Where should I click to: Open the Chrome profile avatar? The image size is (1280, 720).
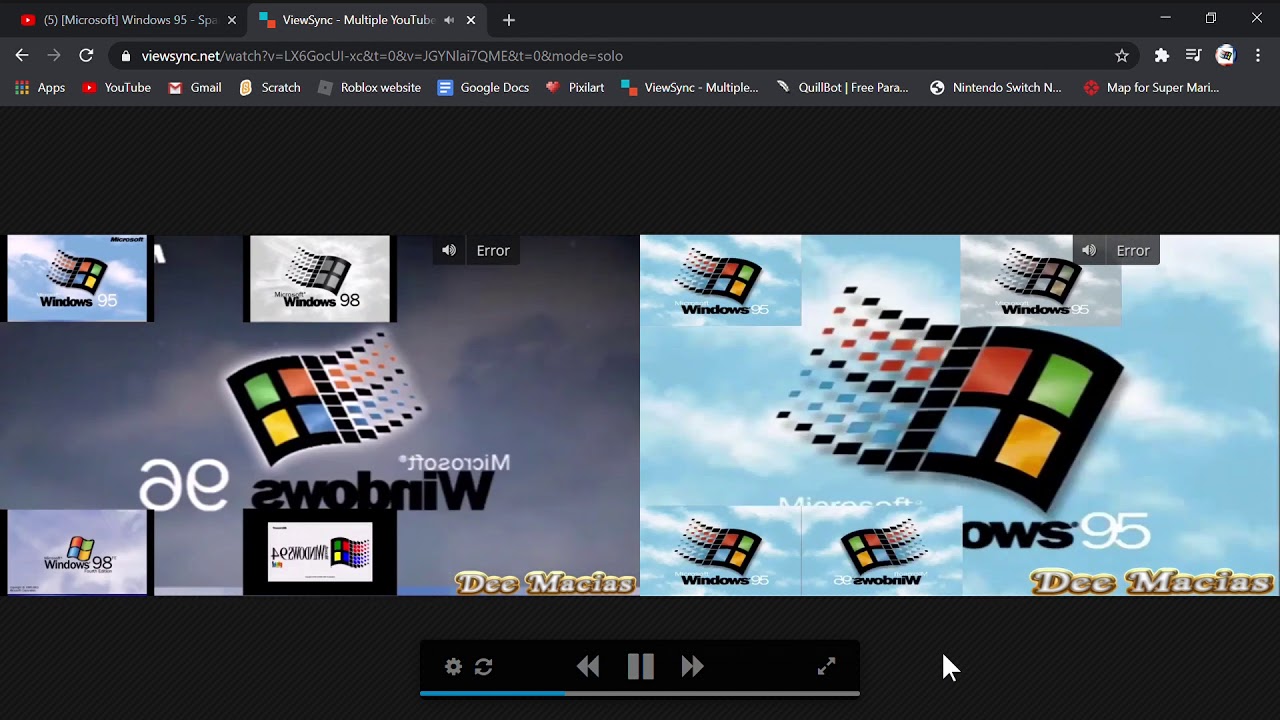point(1226,56)
